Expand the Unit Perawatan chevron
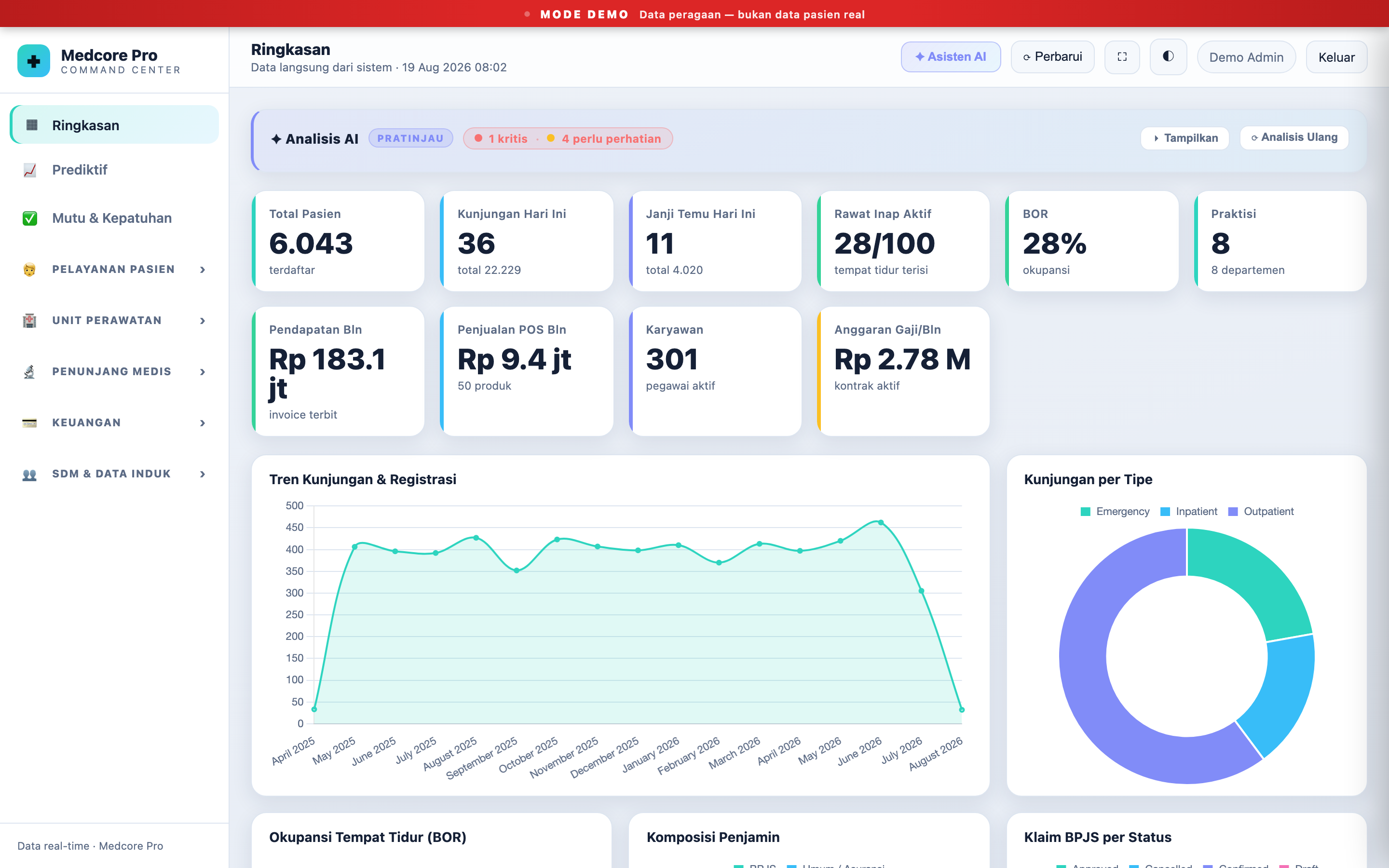1389x868 pixels. coord(203,321)
